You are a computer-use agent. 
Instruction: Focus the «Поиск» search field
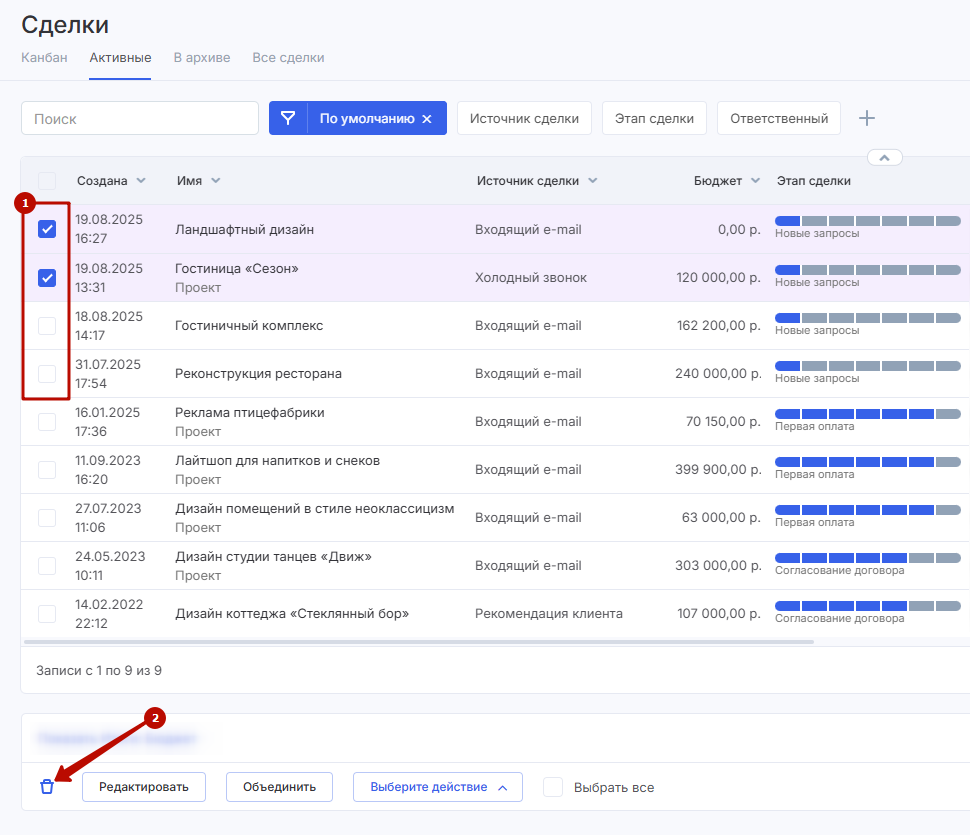[140, 118]
